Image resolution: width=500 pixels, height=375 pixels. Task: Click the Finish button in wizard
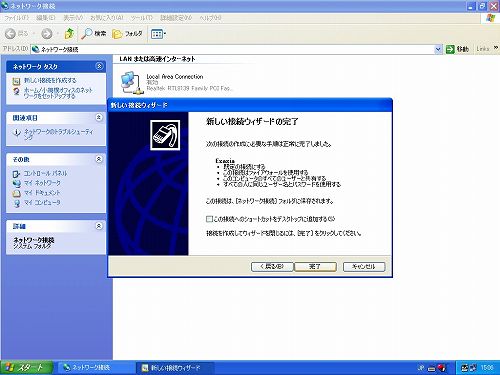pos(315,267)
